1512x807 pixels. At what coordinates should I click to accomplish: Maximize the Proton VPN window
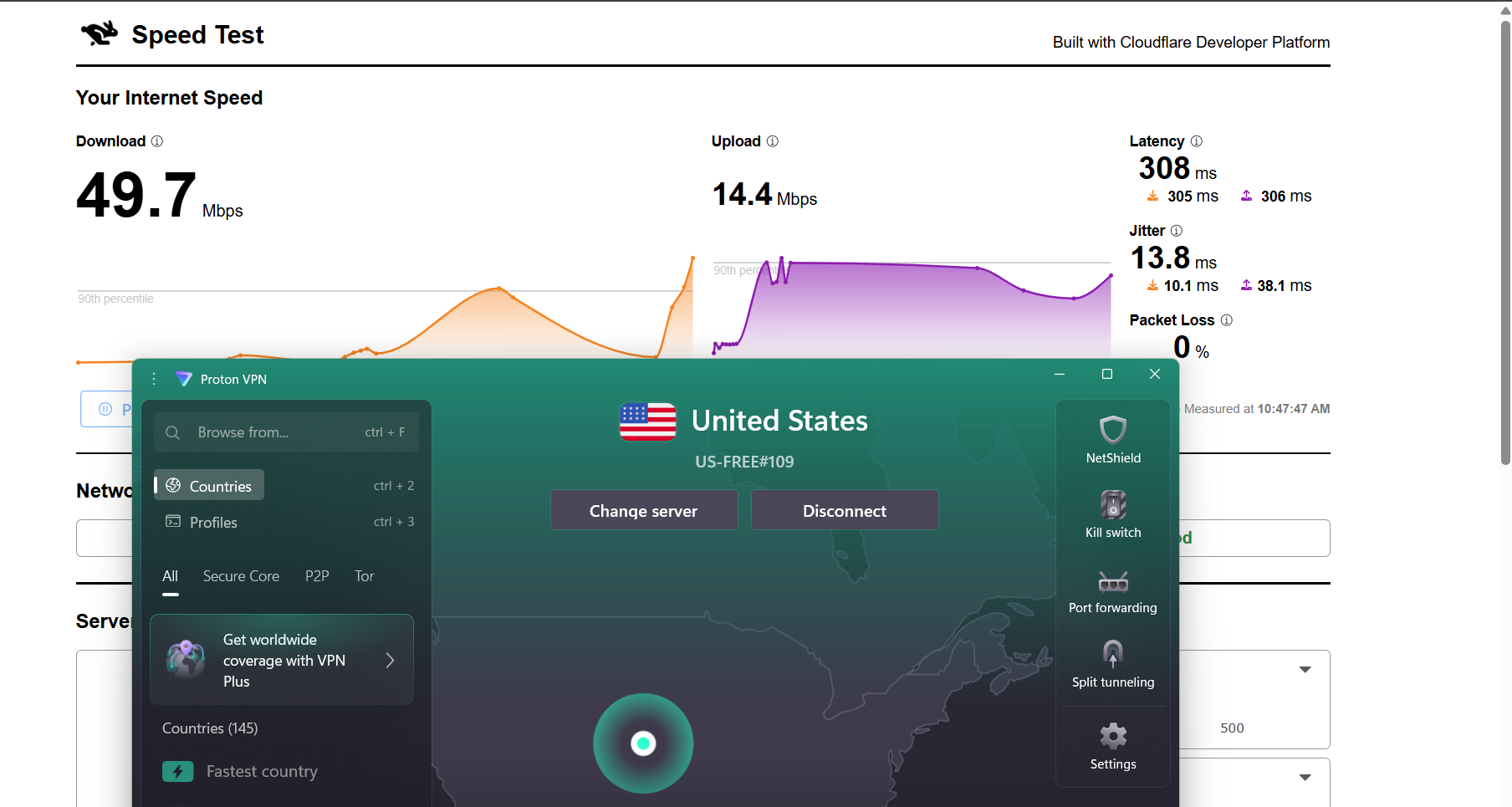pos(1107,374)
